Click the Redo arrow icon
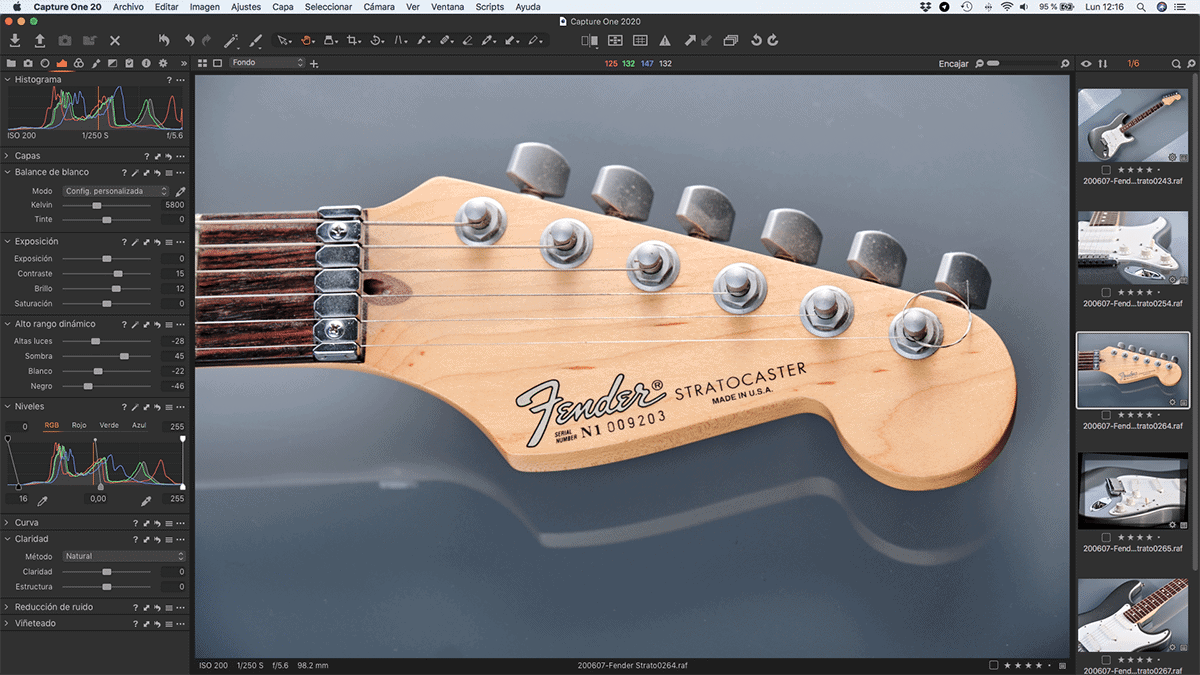 207,41
